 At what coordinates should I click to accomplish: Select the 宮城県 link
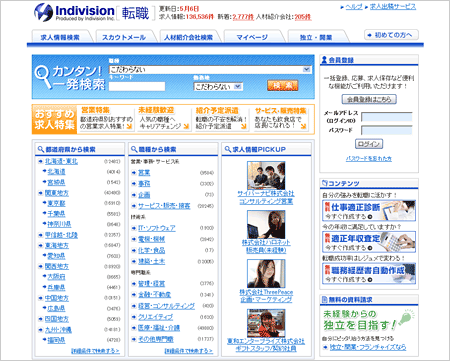[x=56, y=182]
